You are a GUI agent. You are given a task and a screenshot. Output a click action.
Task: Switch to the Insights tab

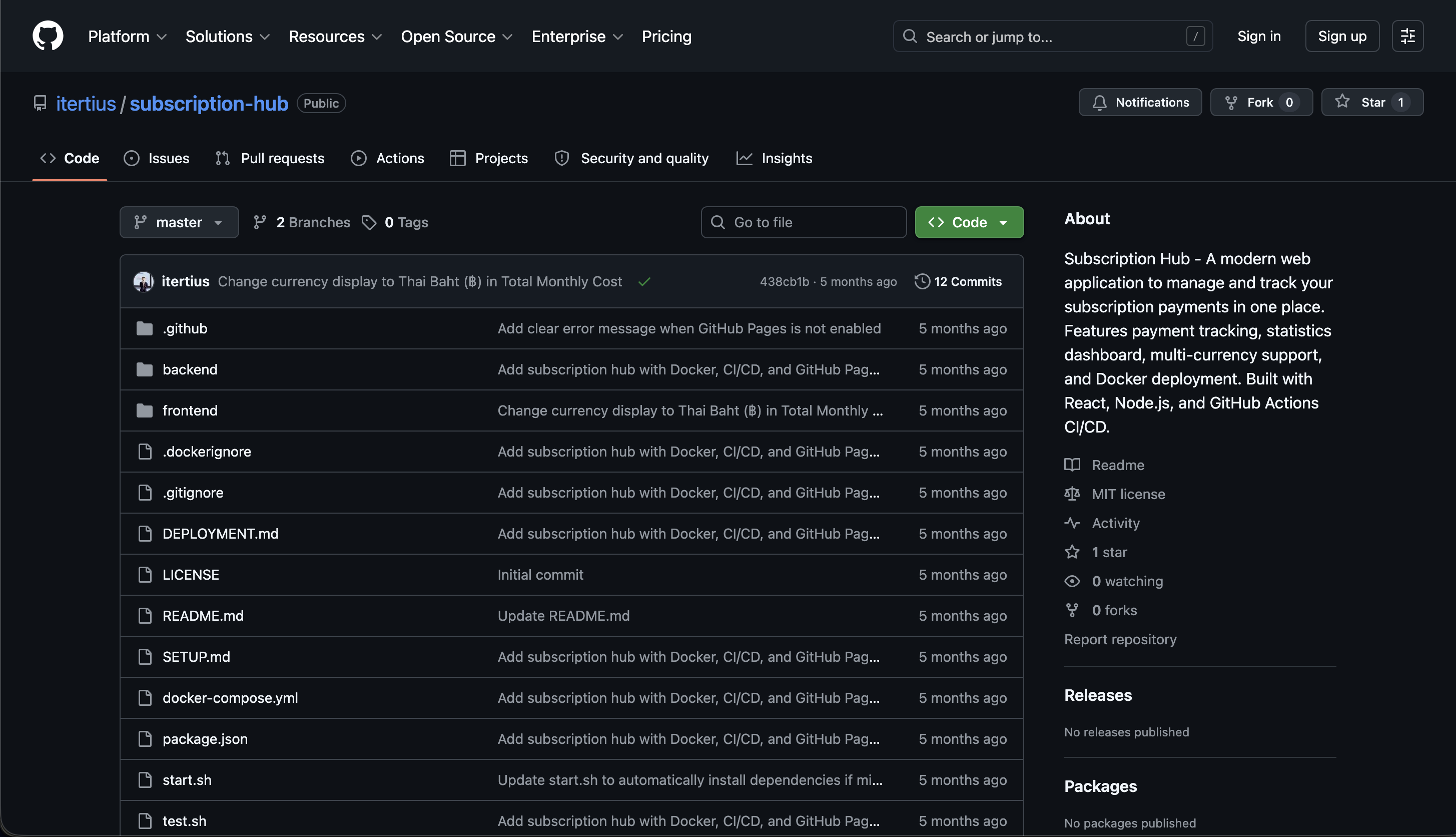point(774,158)
